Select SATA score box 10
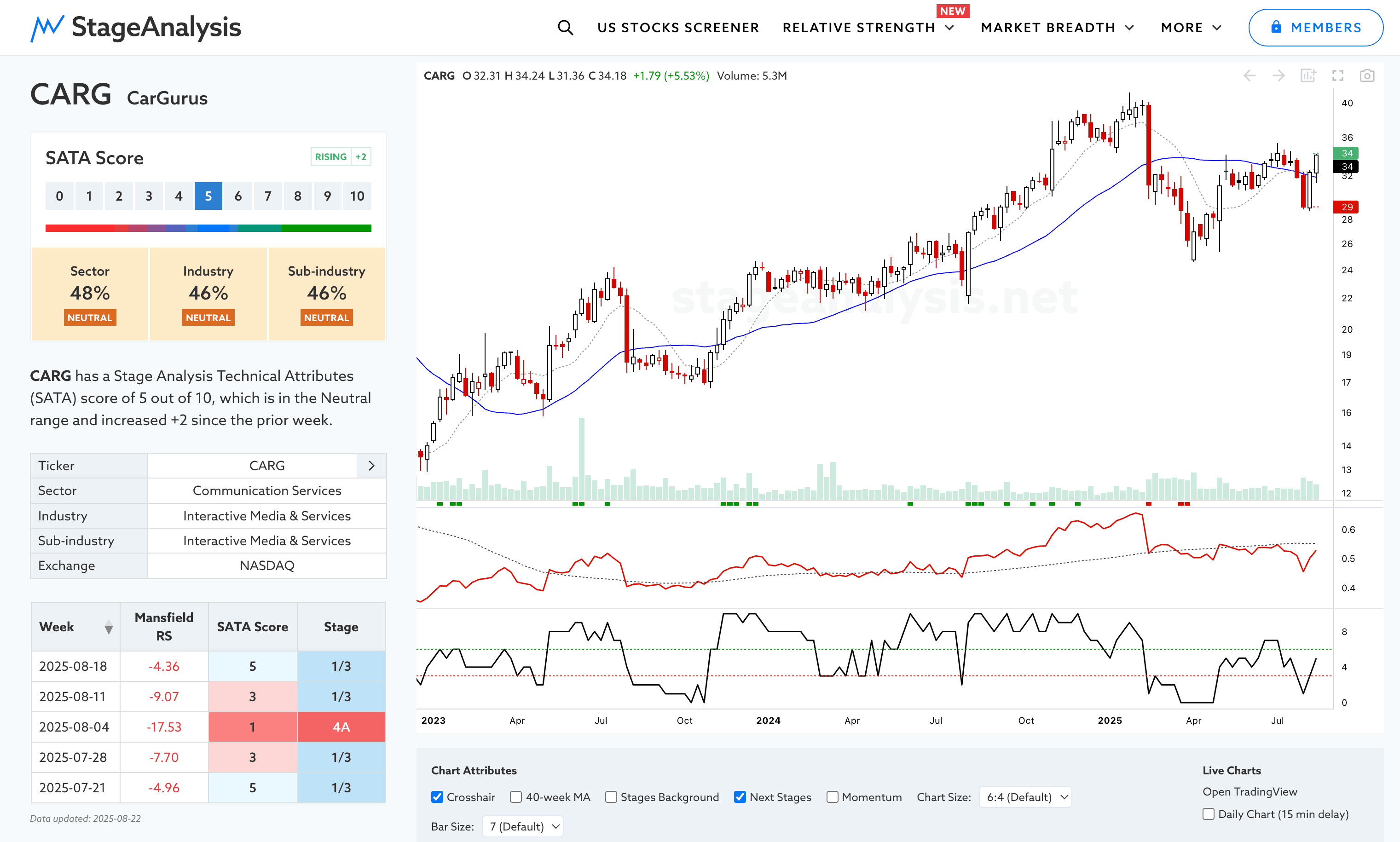 coord(357,196)
